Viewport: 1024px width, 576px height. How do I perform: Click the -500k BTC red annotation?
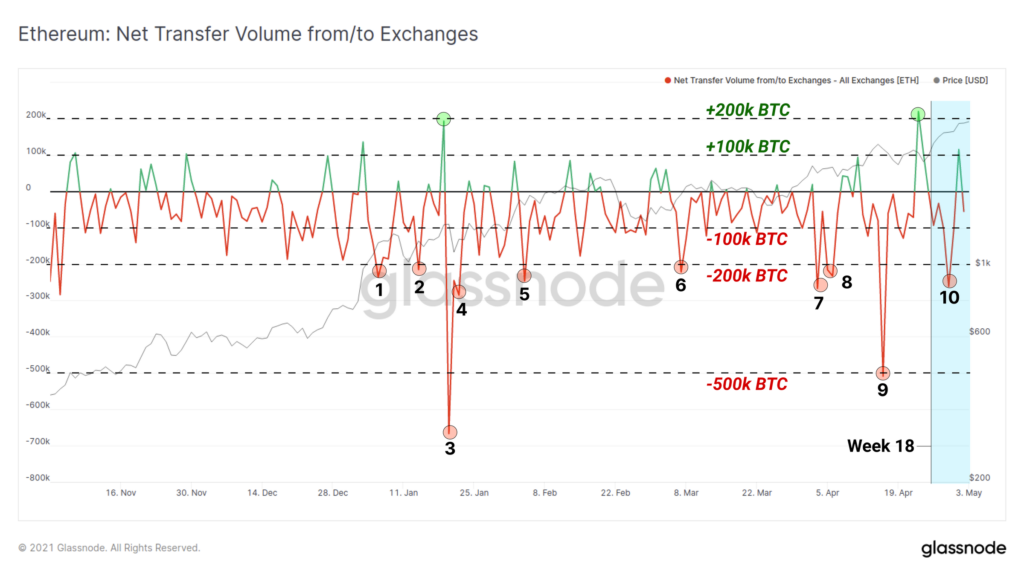tap(746, 384)
